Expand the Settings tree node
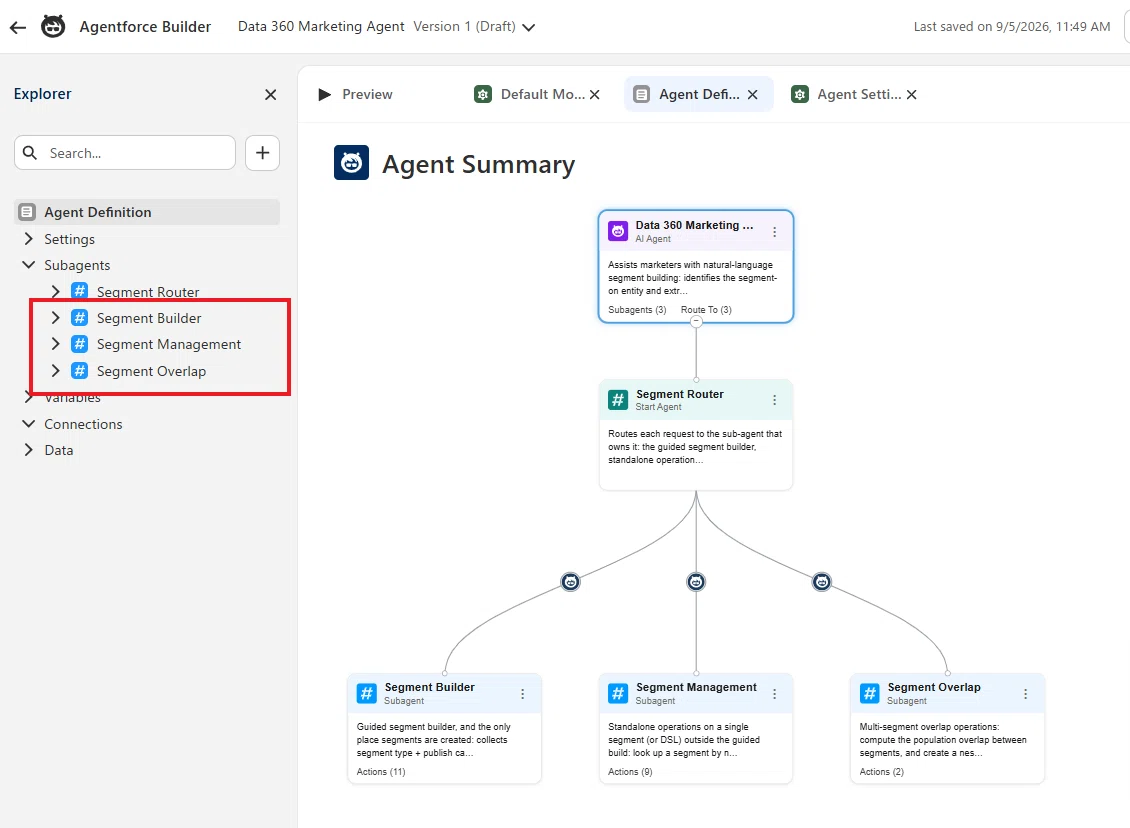The image size is (1130, 828). tap(29, 239)
